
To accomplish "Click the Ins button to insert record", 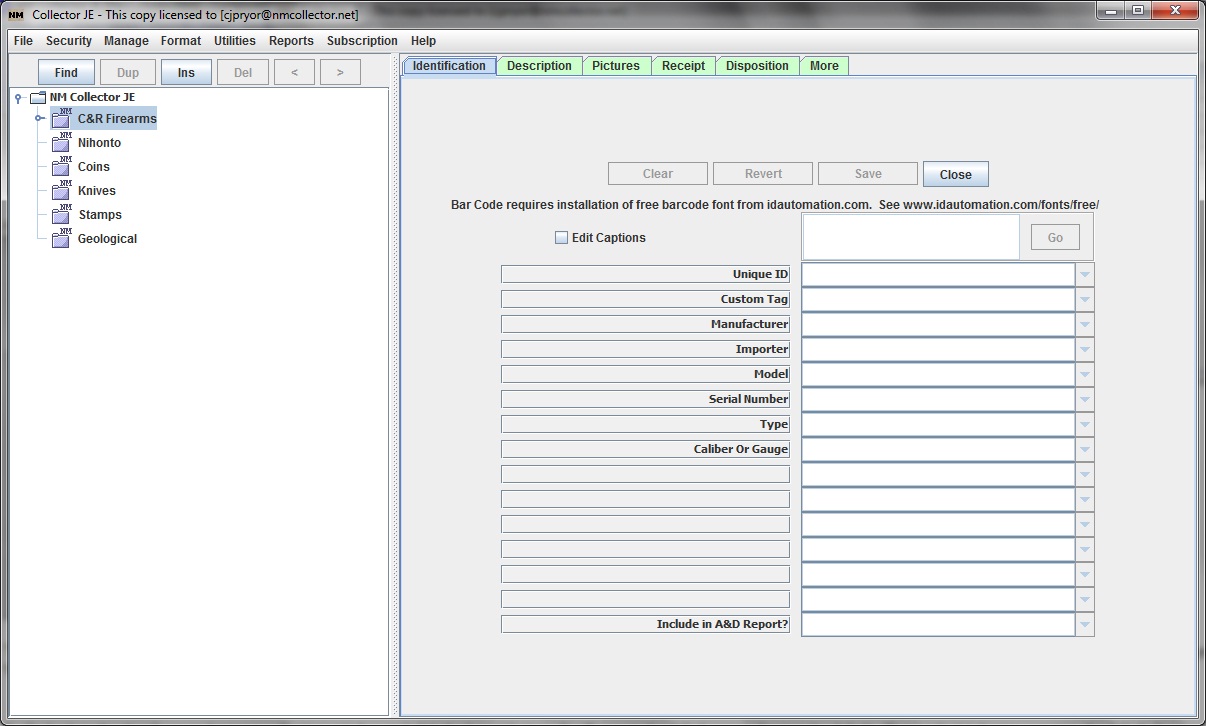I will [186, 73].
